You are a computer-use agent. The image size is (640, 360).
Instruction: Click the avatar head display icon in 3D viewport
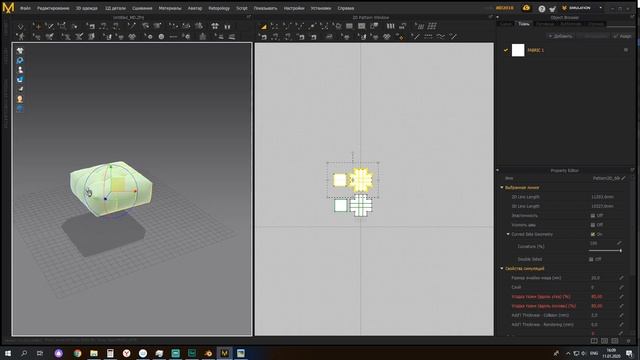tap(20, 99)
